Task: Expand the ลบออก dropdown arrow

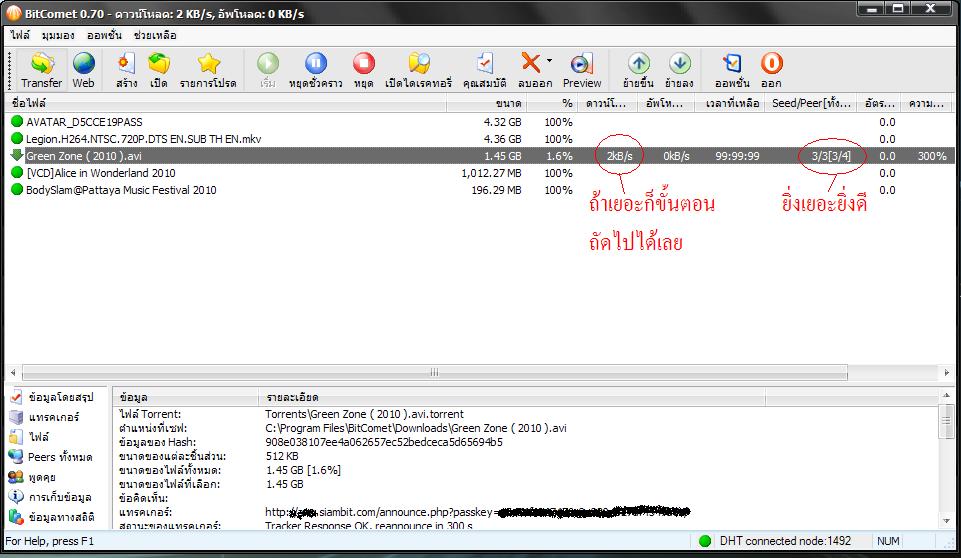Action: tap(549, 61)
